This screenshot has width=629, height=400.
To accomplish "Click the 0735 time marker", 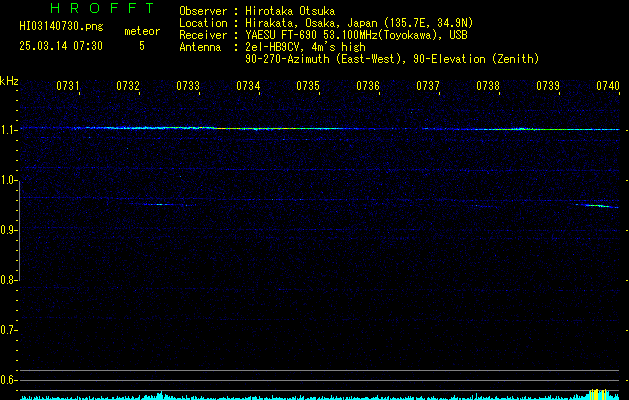I will [x=308, y=86].
